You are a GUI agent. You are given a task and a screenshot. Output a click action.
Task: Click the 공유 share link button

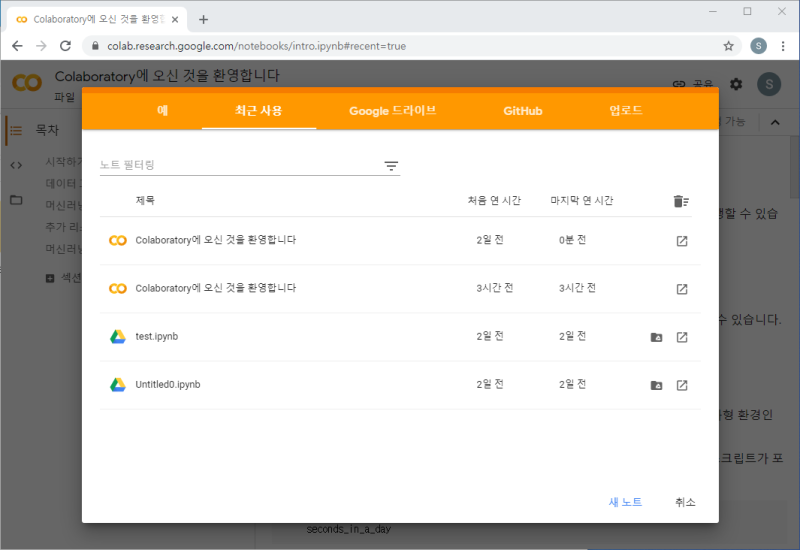coord(693,83)
